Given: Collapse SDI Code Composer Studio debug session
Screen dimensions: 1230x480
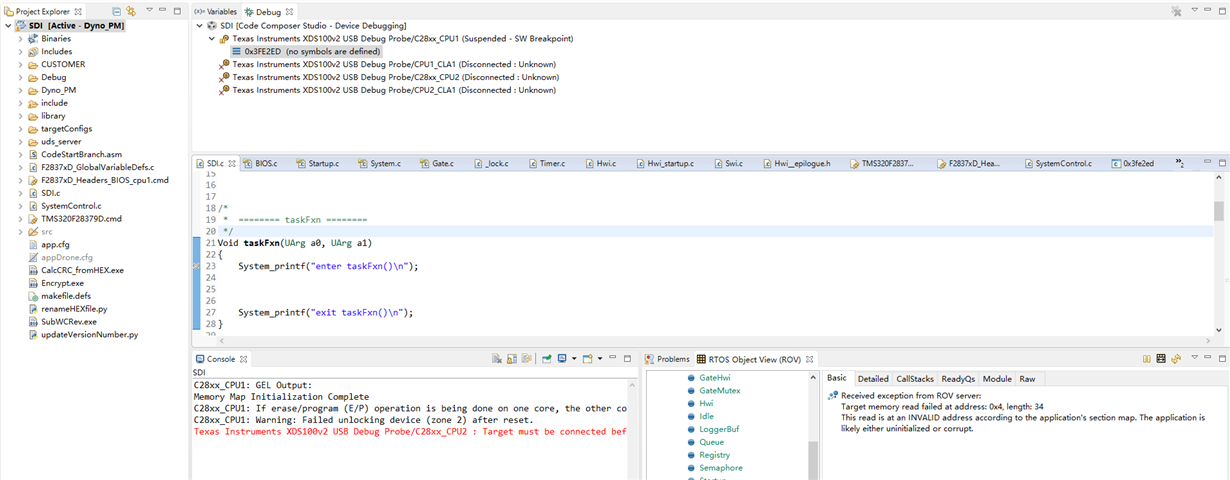Looking at the screenshot, I should [x=199, y=26].
